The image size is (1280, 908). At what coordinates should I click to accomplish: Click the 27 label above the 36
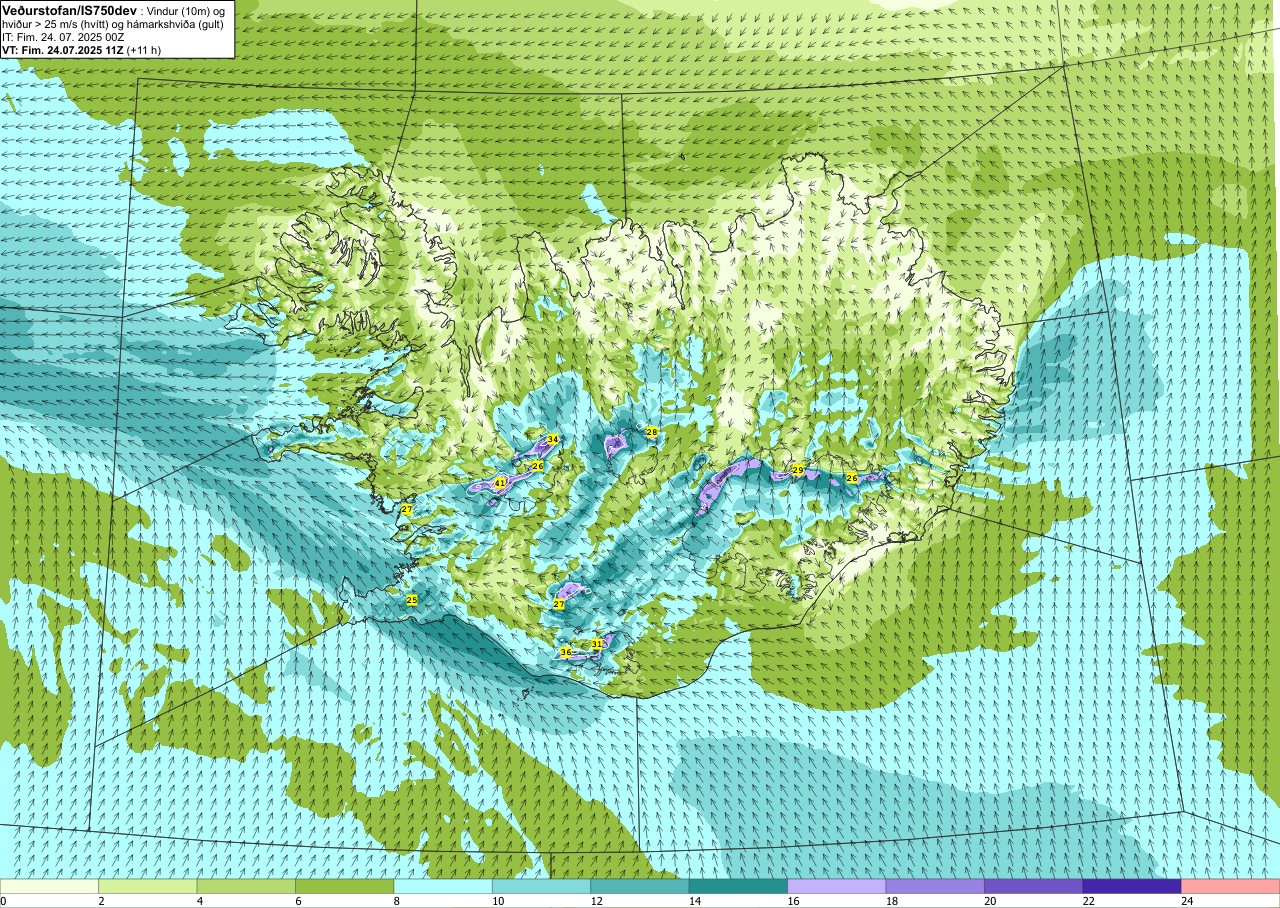pos(559,604)
